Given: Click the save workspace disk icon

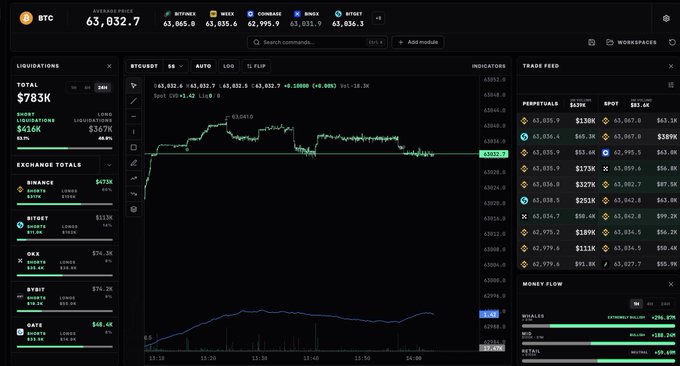Looking at the screenshot, I should 592,42.
